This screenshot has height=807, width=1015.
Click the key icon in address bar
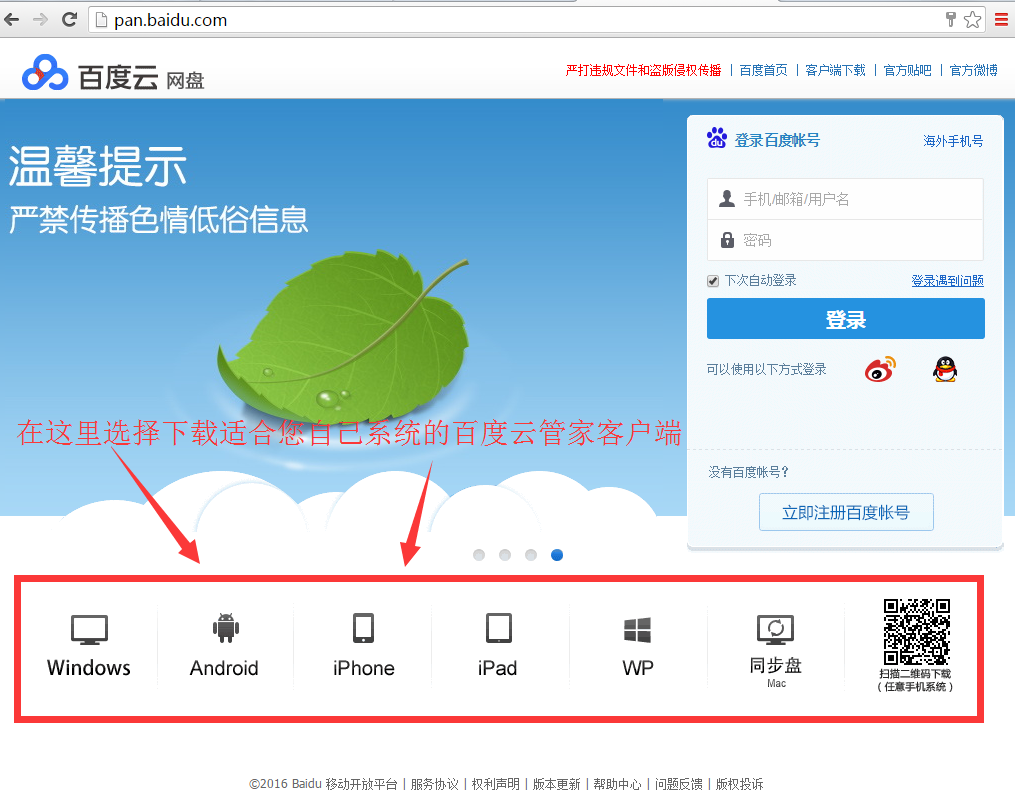click(950, 19)
